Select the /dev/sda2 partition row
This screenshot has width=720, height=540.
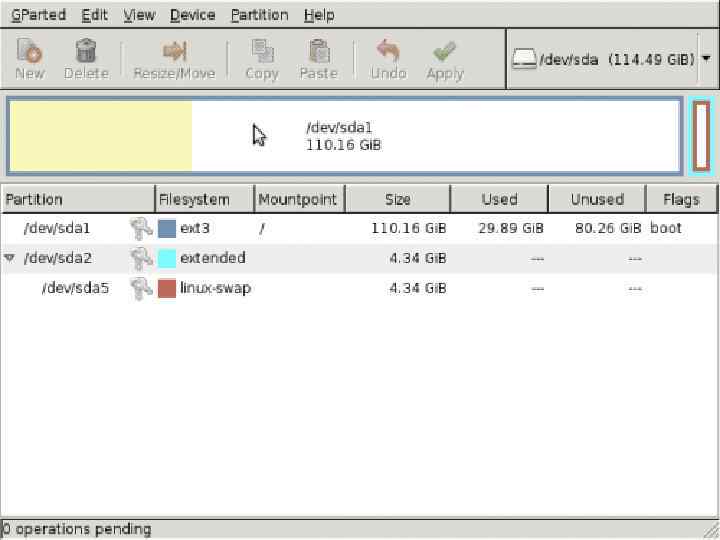pyautogui.click(x=359, y=259)
